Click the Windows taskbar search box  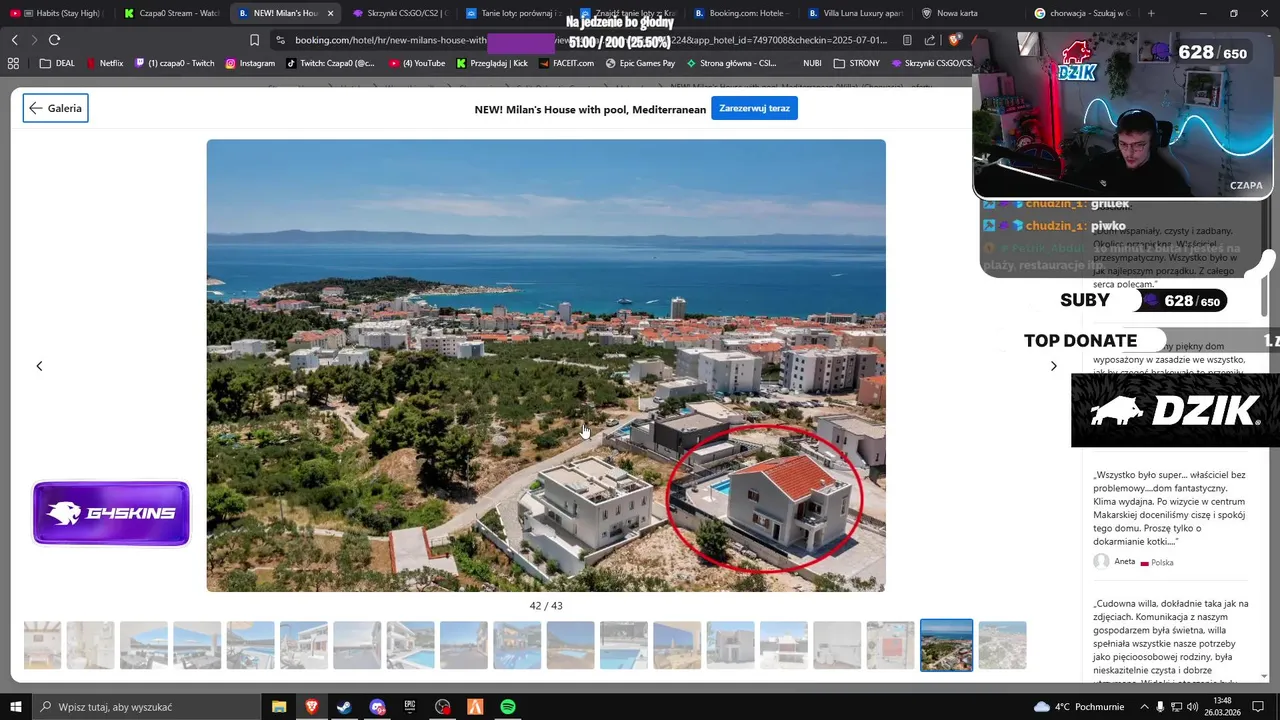click(145, 707)
